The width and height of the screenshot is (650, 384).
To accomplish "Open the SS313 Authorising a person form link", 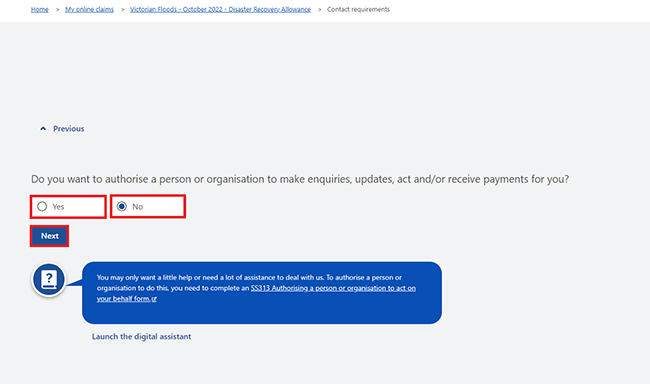I will pyautogui.click(x=256, y=293).
